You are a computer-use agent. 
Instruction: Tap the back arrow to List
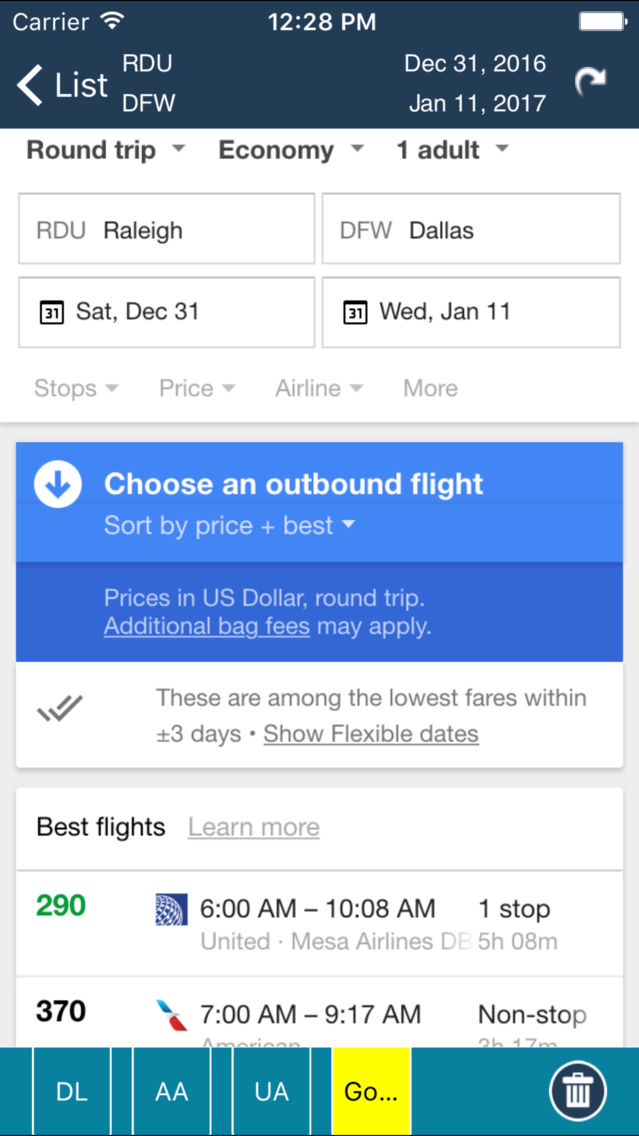click(x=32, y=85)
